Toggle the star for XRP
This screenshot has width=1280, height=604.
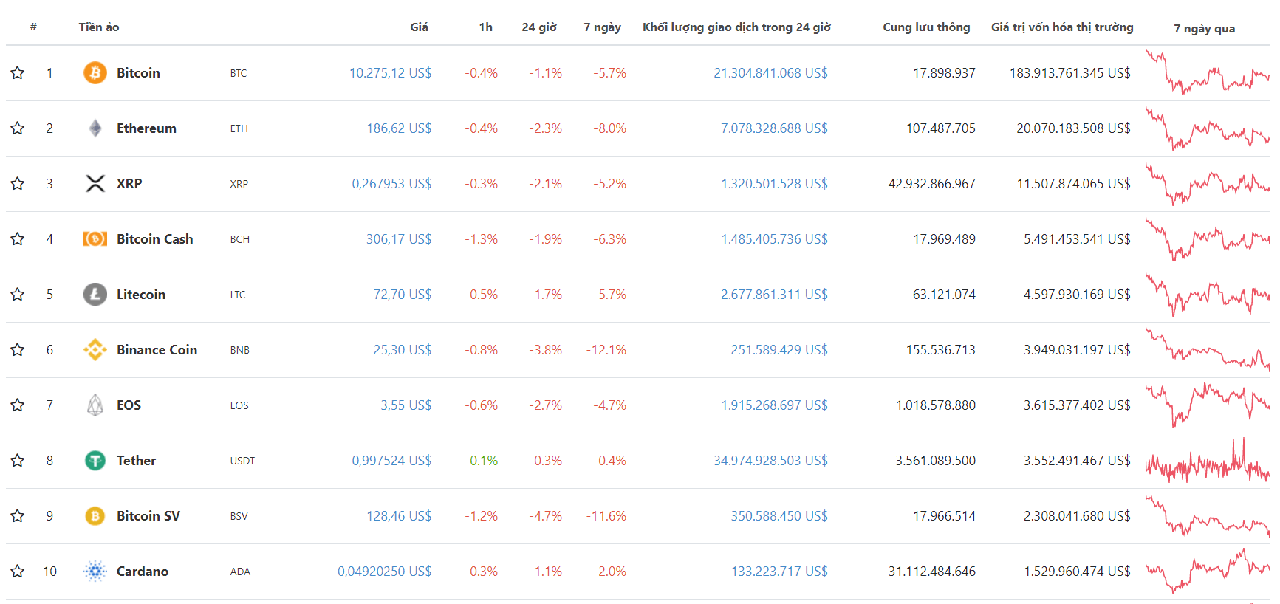point(17,184)
